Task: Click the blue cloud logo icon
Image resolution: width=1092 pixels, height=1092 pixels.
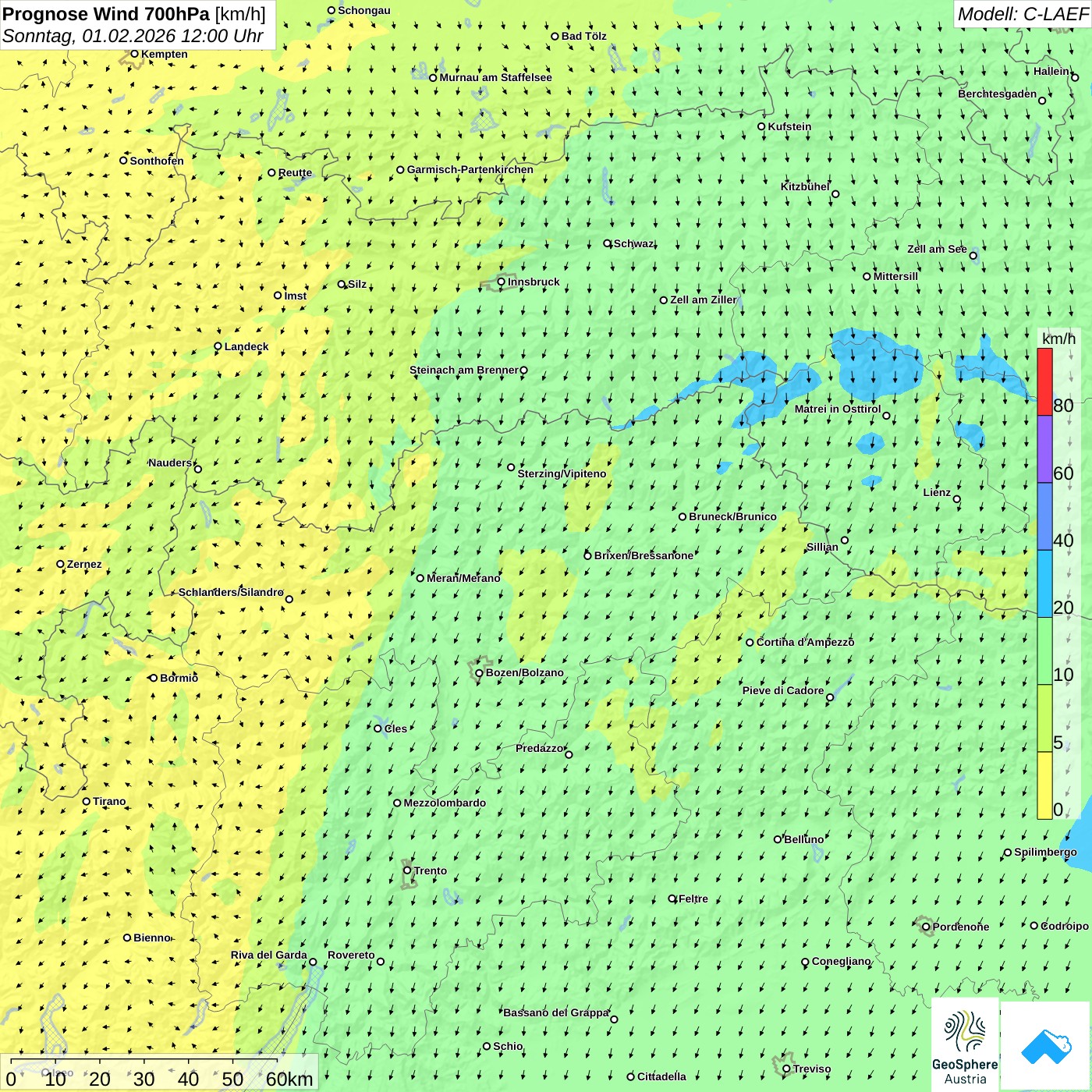Action: (1046, 1046)
